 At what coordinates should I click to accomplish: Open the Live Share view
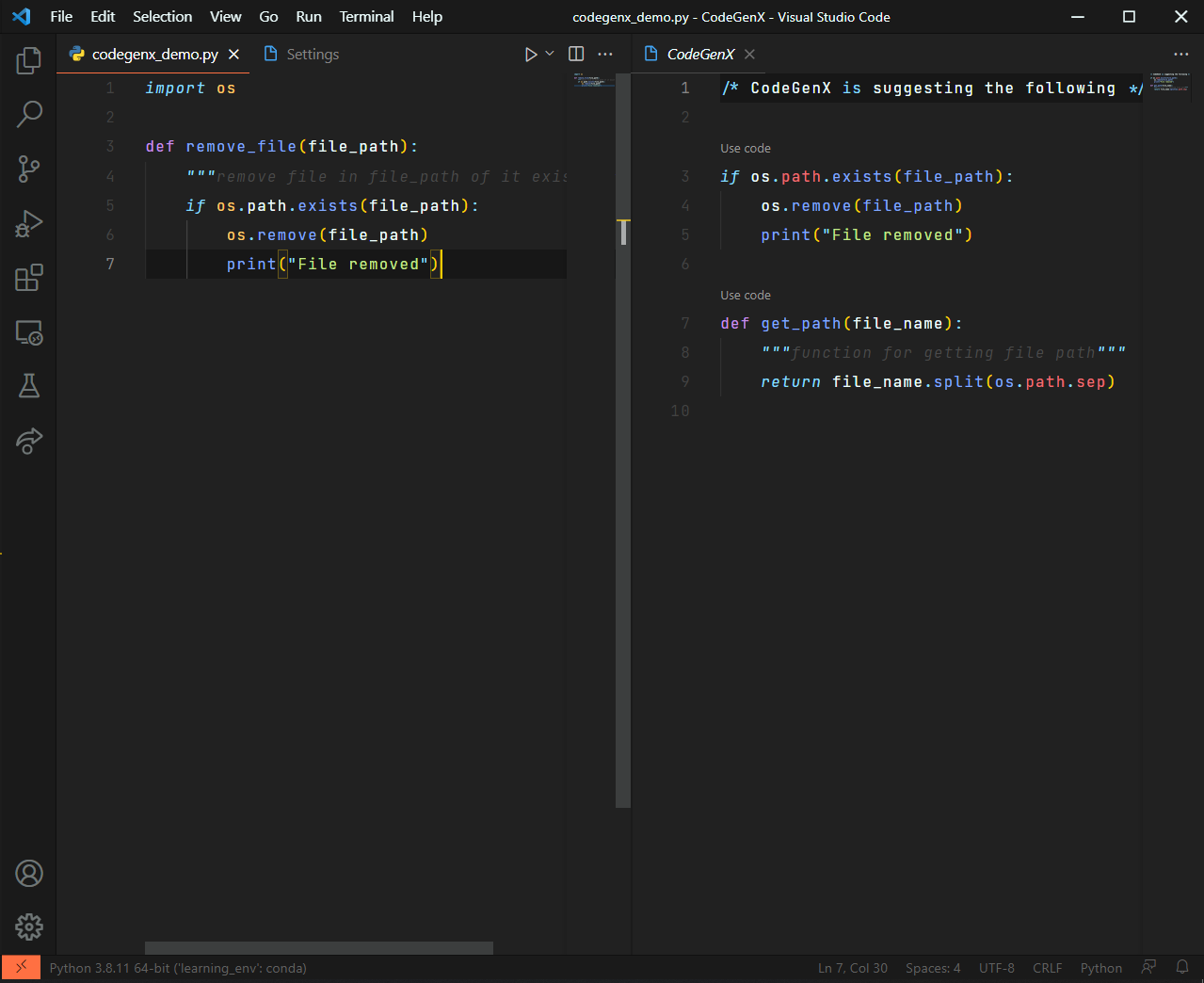click(x=29, y=441)
